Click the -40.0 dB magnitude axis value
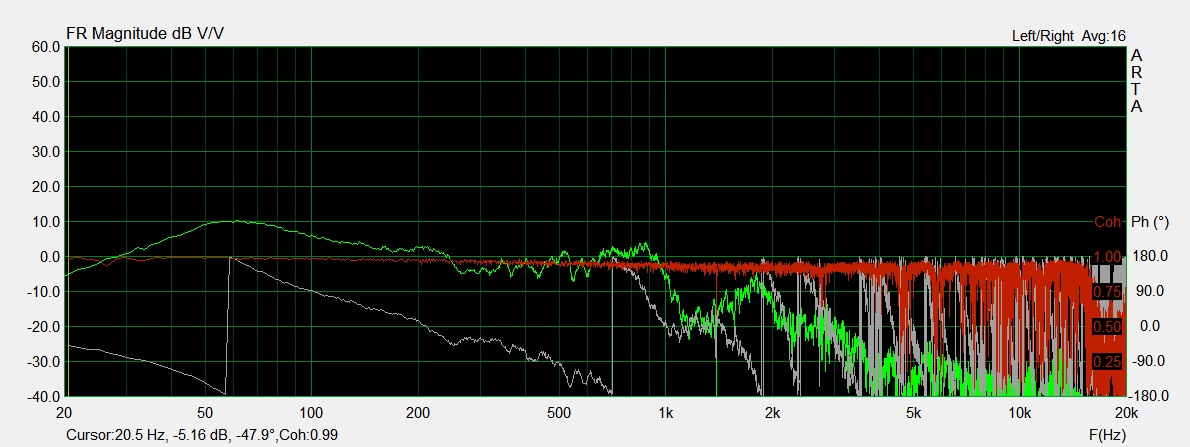This screenshot has width=1190, height=447. (x=43, y=396)
